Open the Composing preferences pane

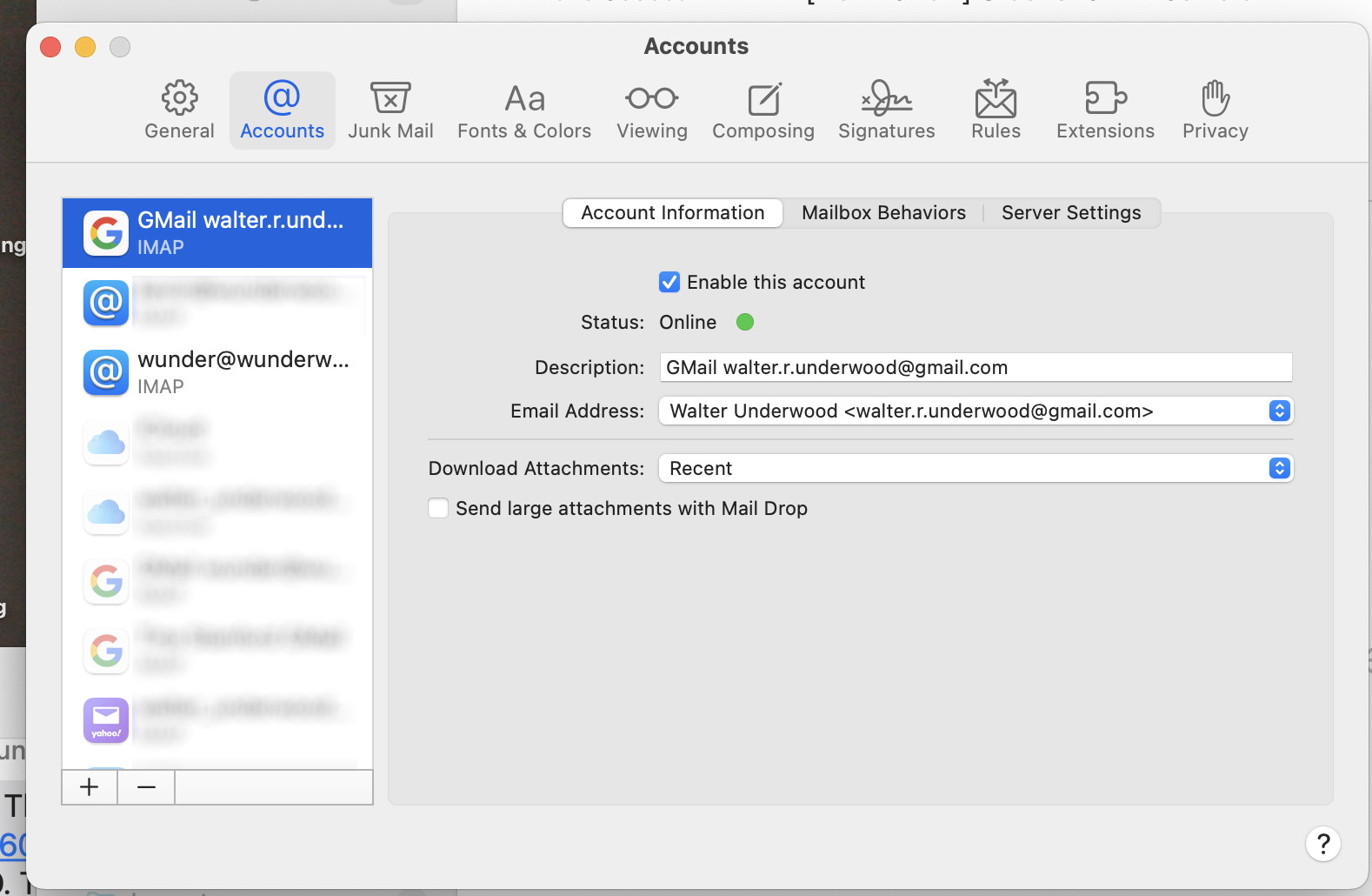763,110
